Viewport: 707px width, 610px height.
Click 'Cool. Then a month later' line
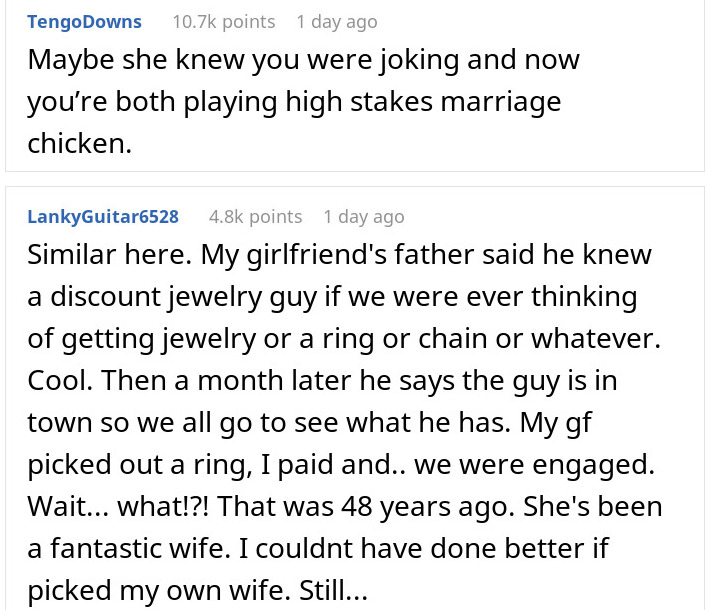tap(190, 380)
